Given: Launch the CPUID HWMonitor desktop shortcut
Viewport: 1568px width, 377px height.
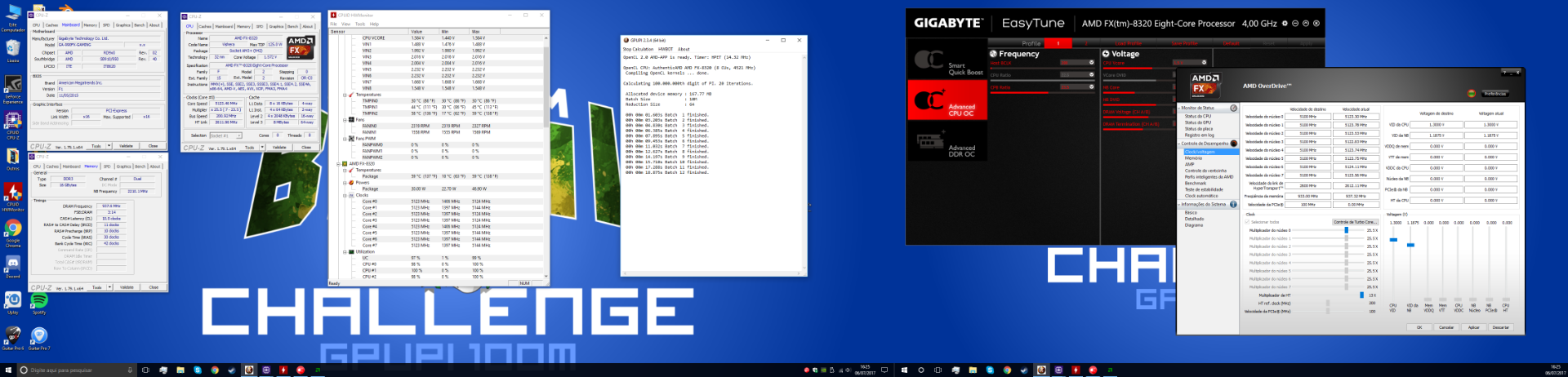Looking at the screenshot, I should 13,197.
